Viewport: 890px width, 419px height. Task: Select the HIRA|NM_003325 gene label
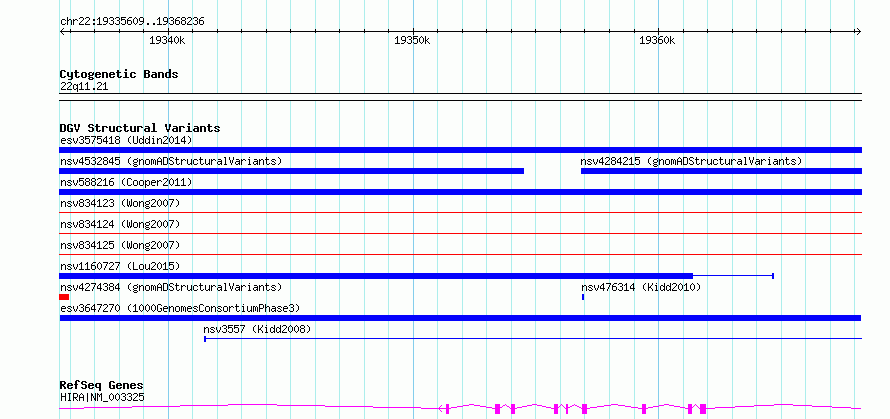[x=102, y=397]
